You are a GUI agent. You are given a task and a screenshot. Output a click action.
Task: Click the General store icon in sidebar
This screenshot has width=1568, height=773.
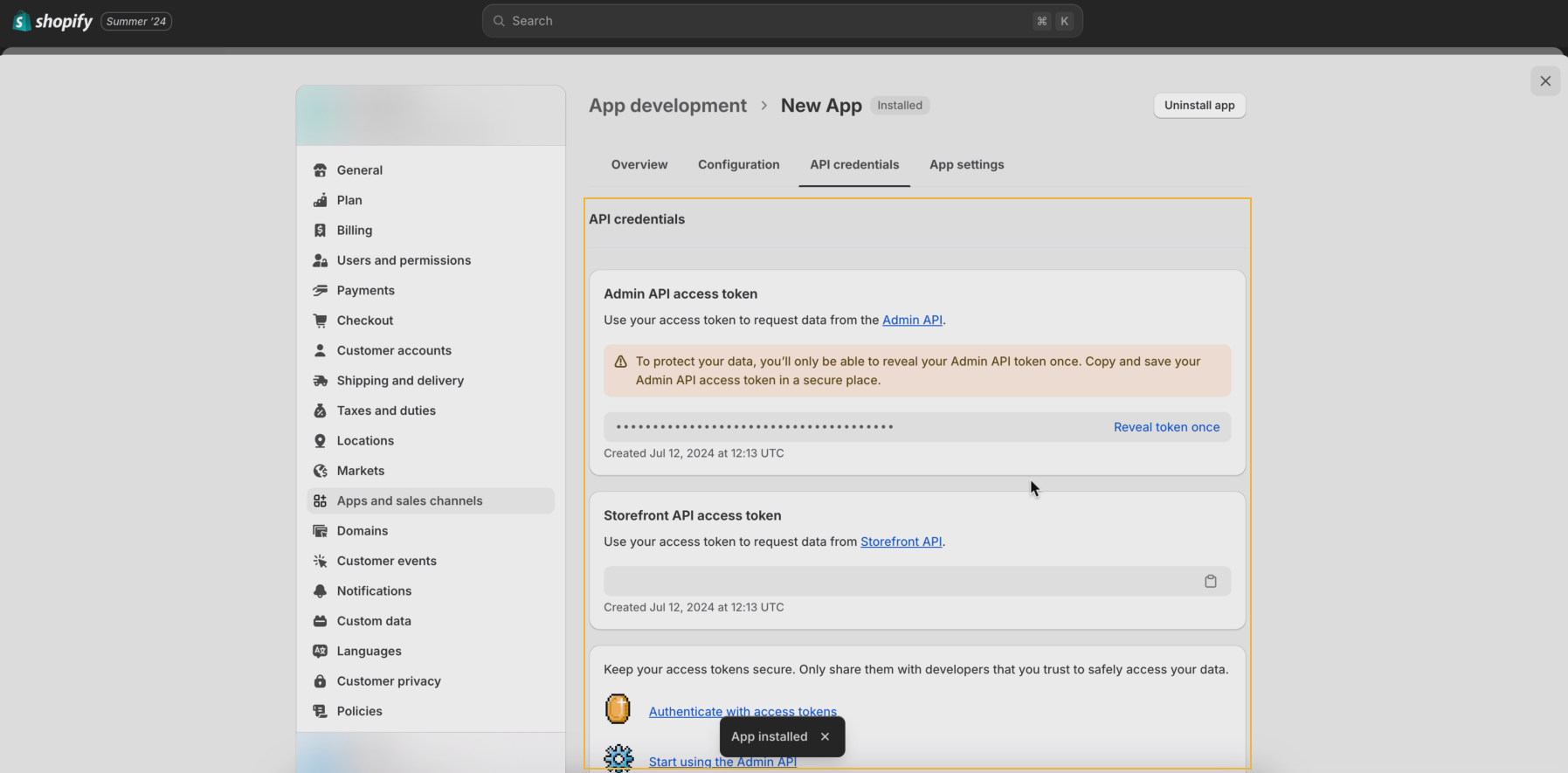(320, 170)
